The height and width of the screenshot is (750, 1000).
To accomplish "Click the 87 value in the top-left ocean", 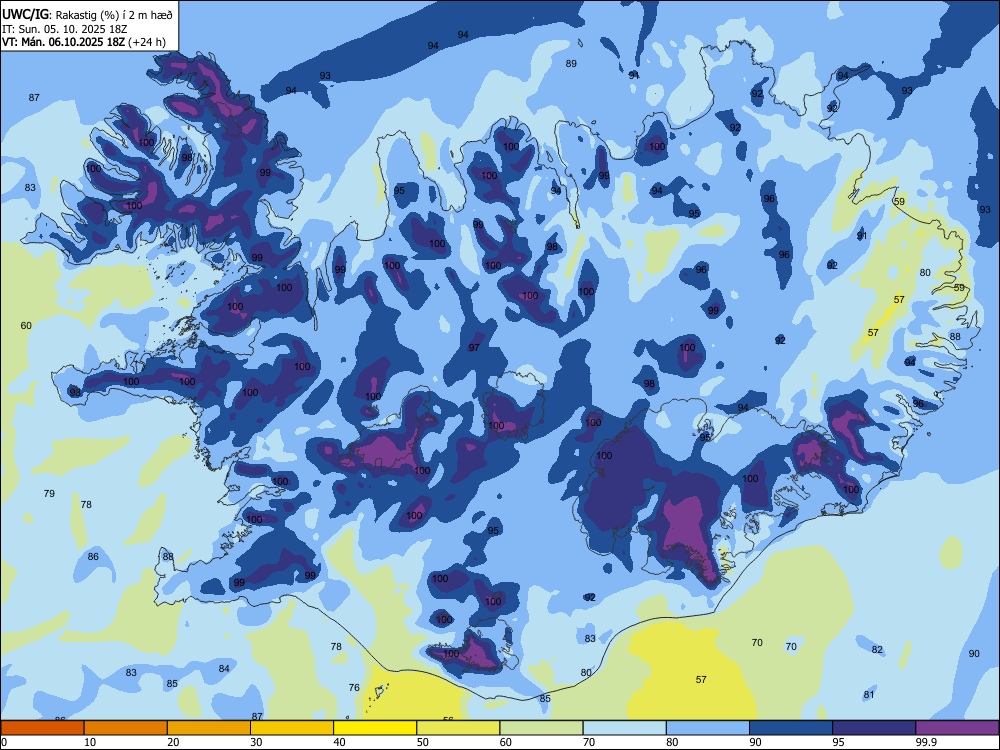I will 34,98.
